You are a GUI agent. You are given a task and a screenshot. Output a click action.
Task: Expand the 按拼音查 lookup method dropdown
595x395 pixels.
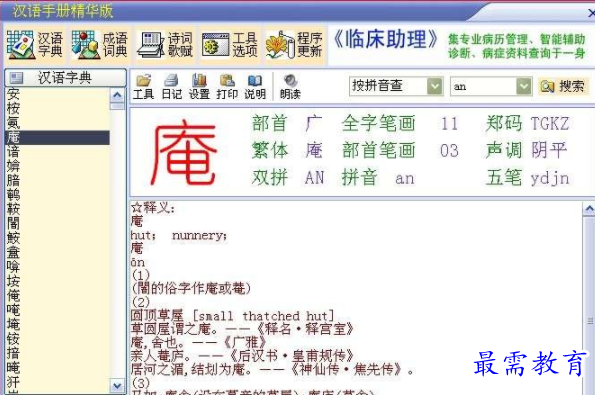[434, 86]
